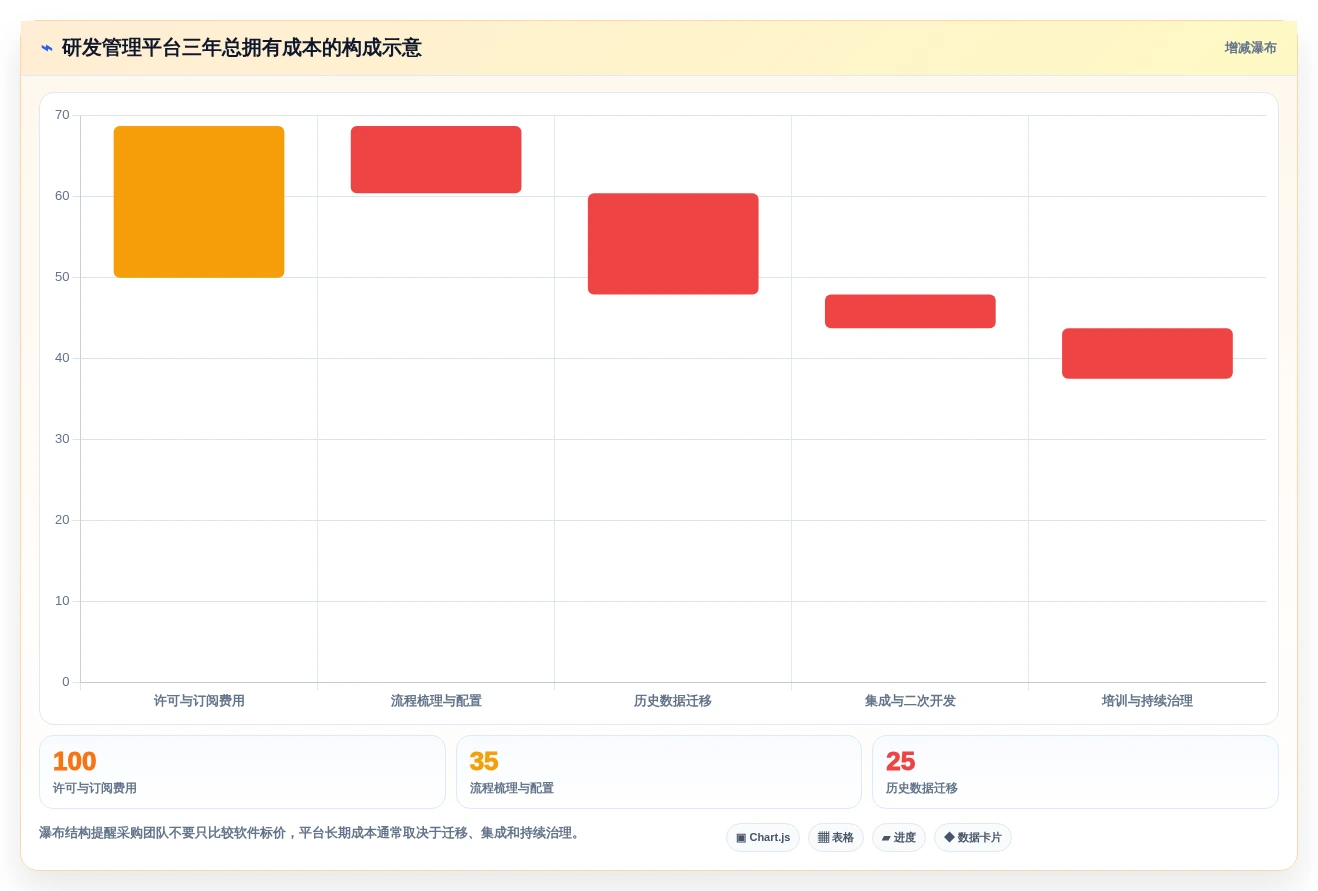Click the x-axis label 集成与二次开发
1318x891 pixels.
(910, 701)
